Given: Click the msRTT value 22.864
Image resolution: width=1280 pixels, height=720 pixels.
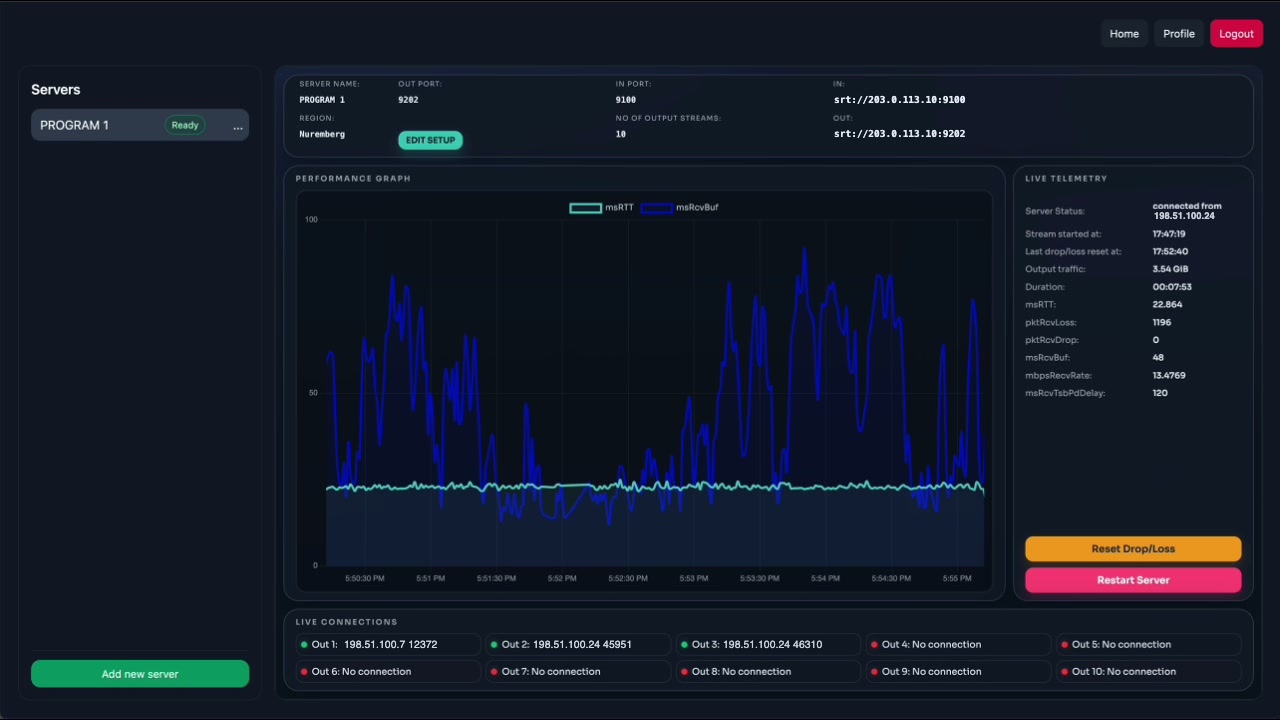Looking at the screenshot, I should coord(1167,305).
